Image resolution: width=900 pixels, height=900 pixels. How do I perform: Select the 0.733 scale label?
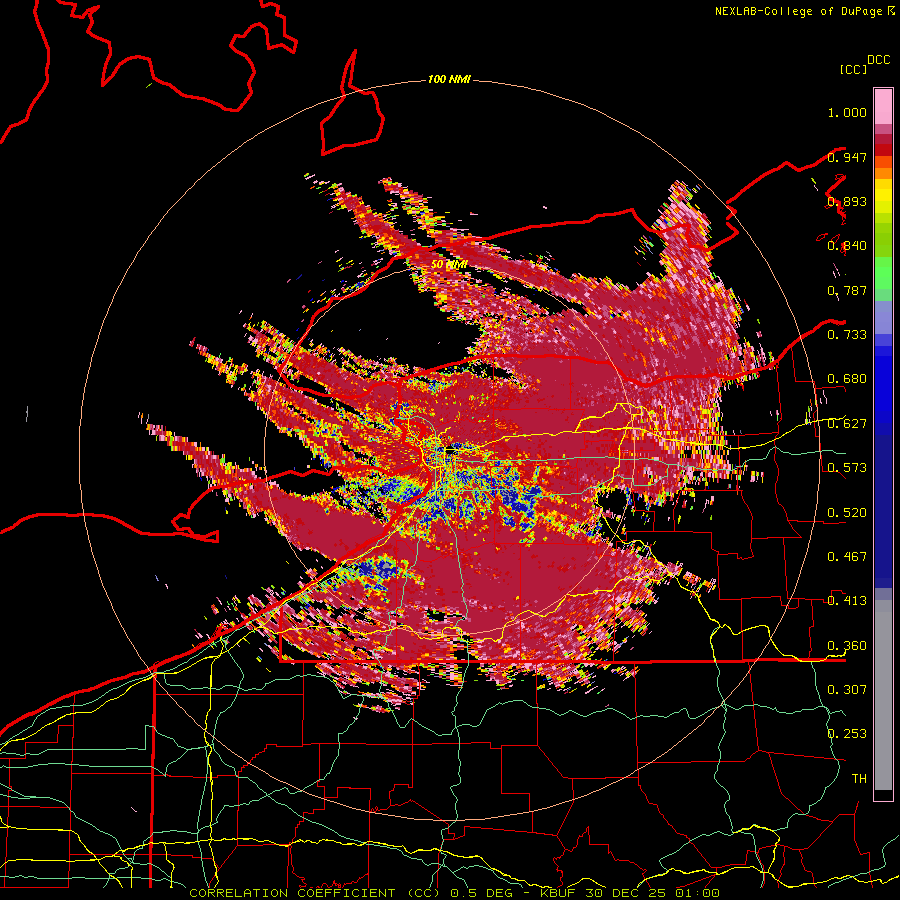(x=847, y=334)
